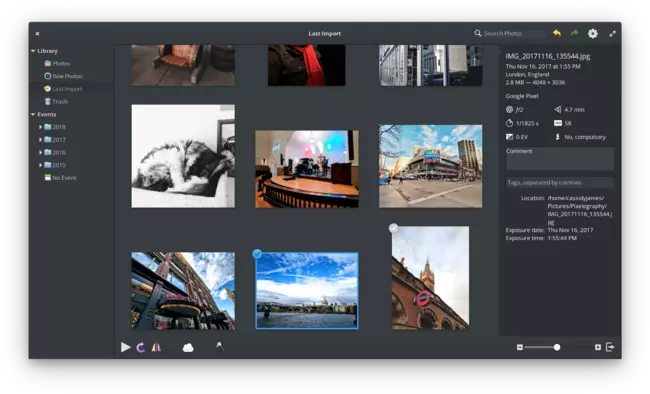
Task: Open Raw Photos in the sidebar
Action: coord(63,76)
